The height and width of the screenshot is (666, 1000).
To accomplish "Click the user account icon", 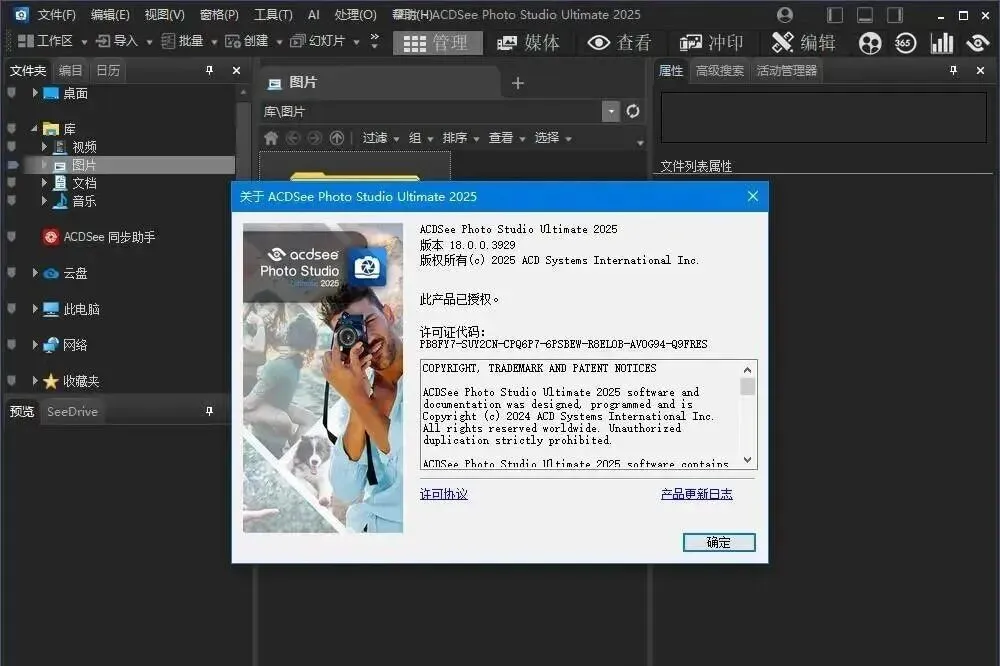I will coord(785,14).
